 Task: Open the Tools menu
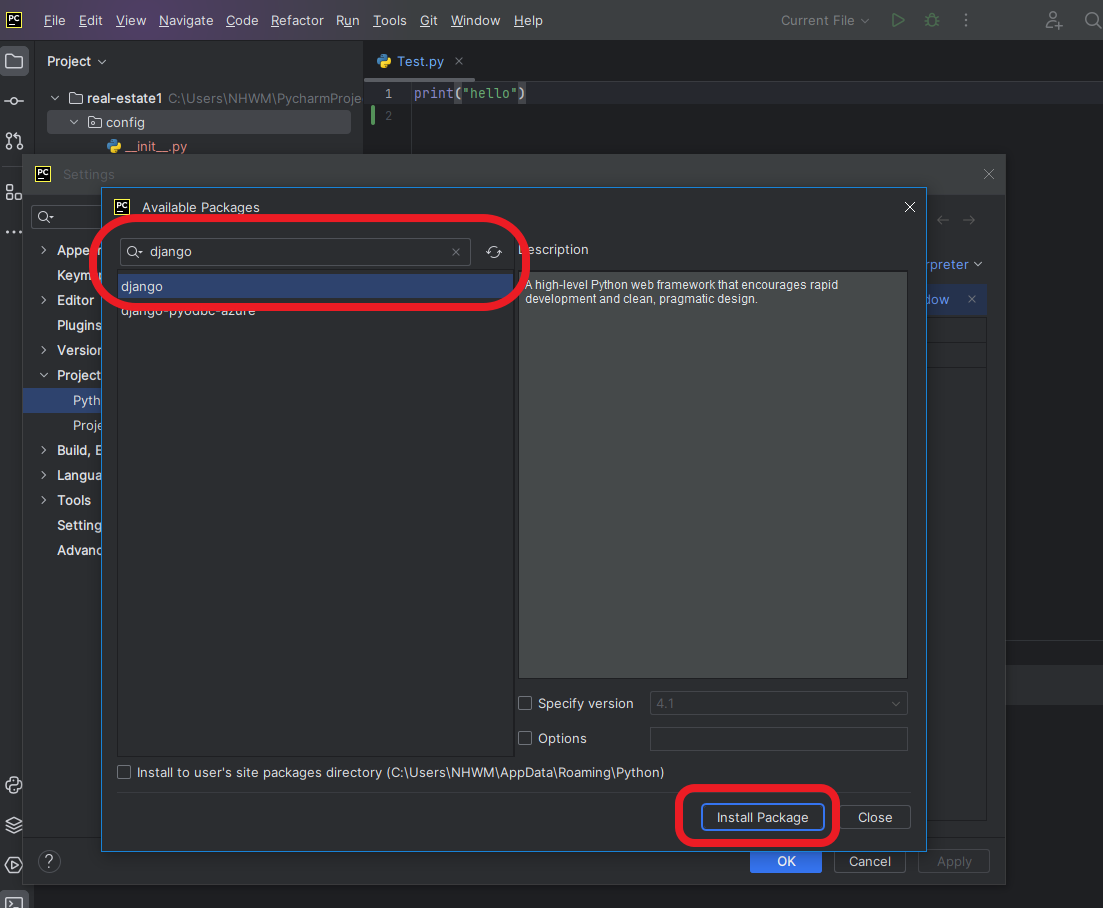[389, 20]
